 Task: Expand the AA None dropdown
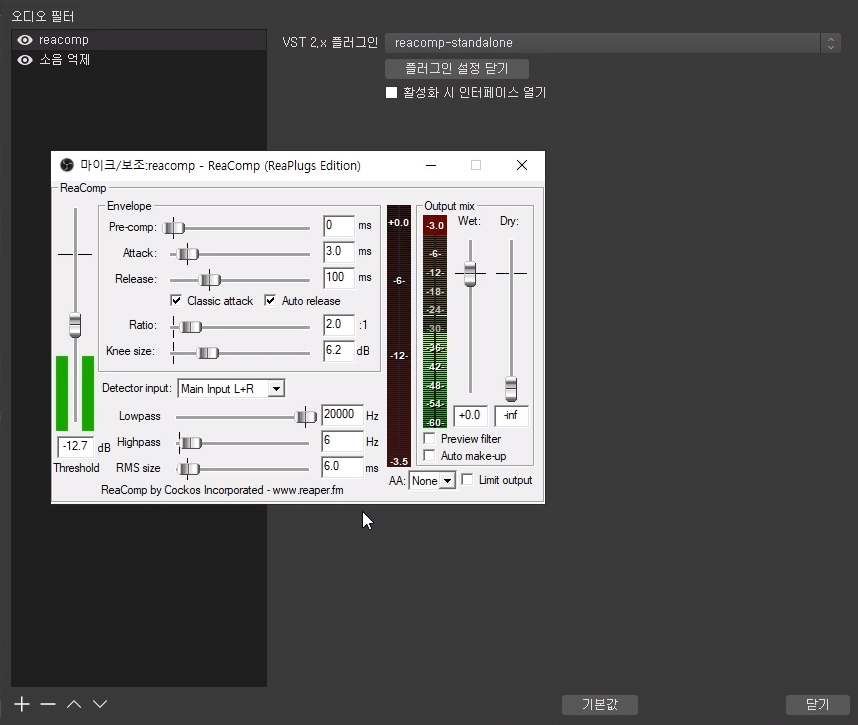coord(433,481)
